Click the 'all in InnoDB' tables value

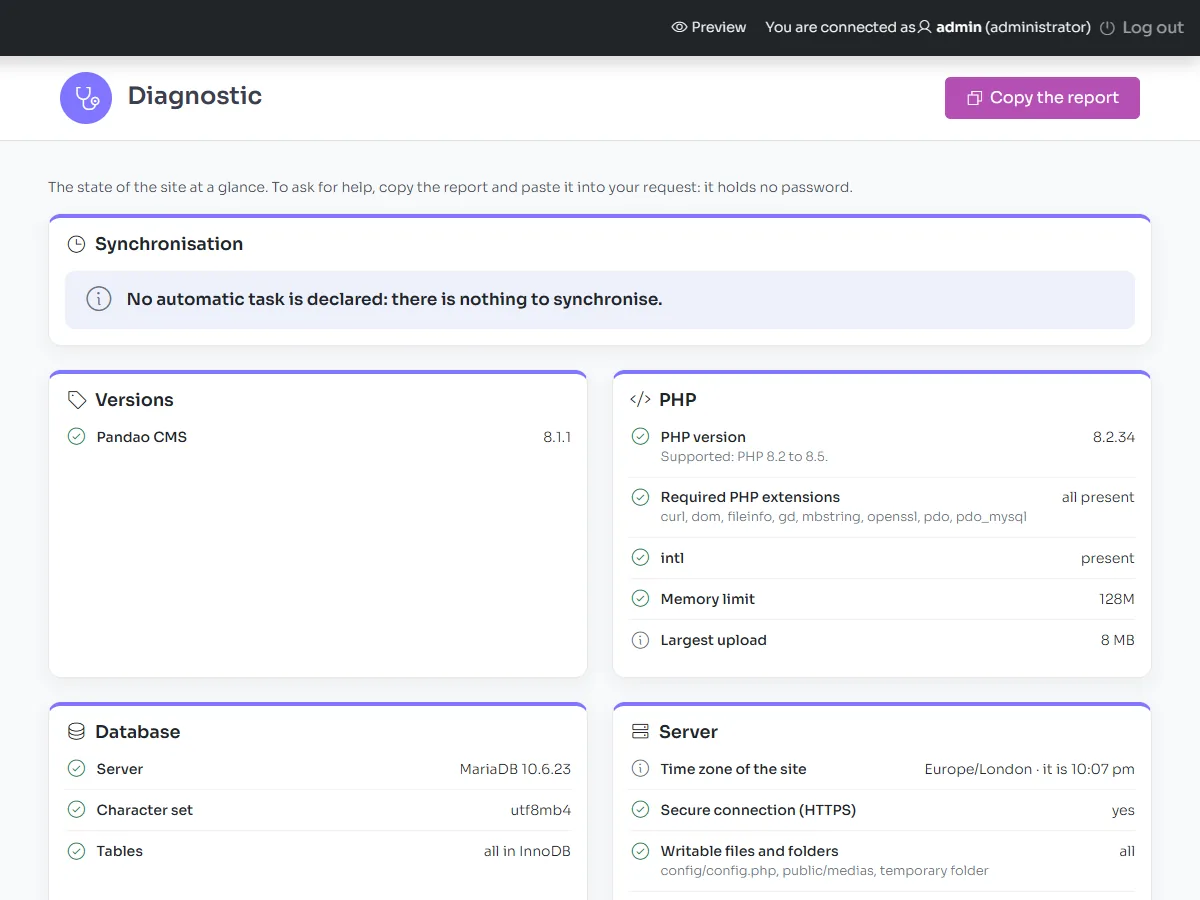tap(527, 851)
